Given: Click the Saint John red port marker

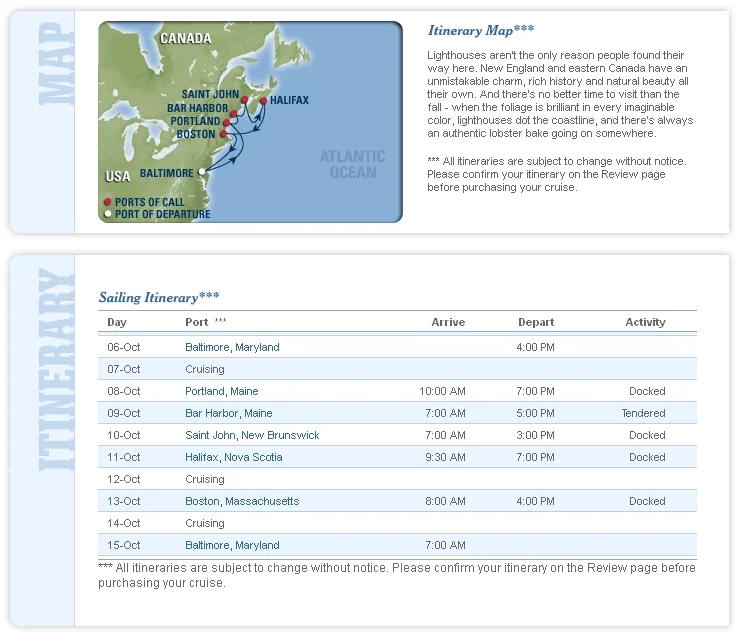Looking at the screenshot, I should [x=244, y=100].
